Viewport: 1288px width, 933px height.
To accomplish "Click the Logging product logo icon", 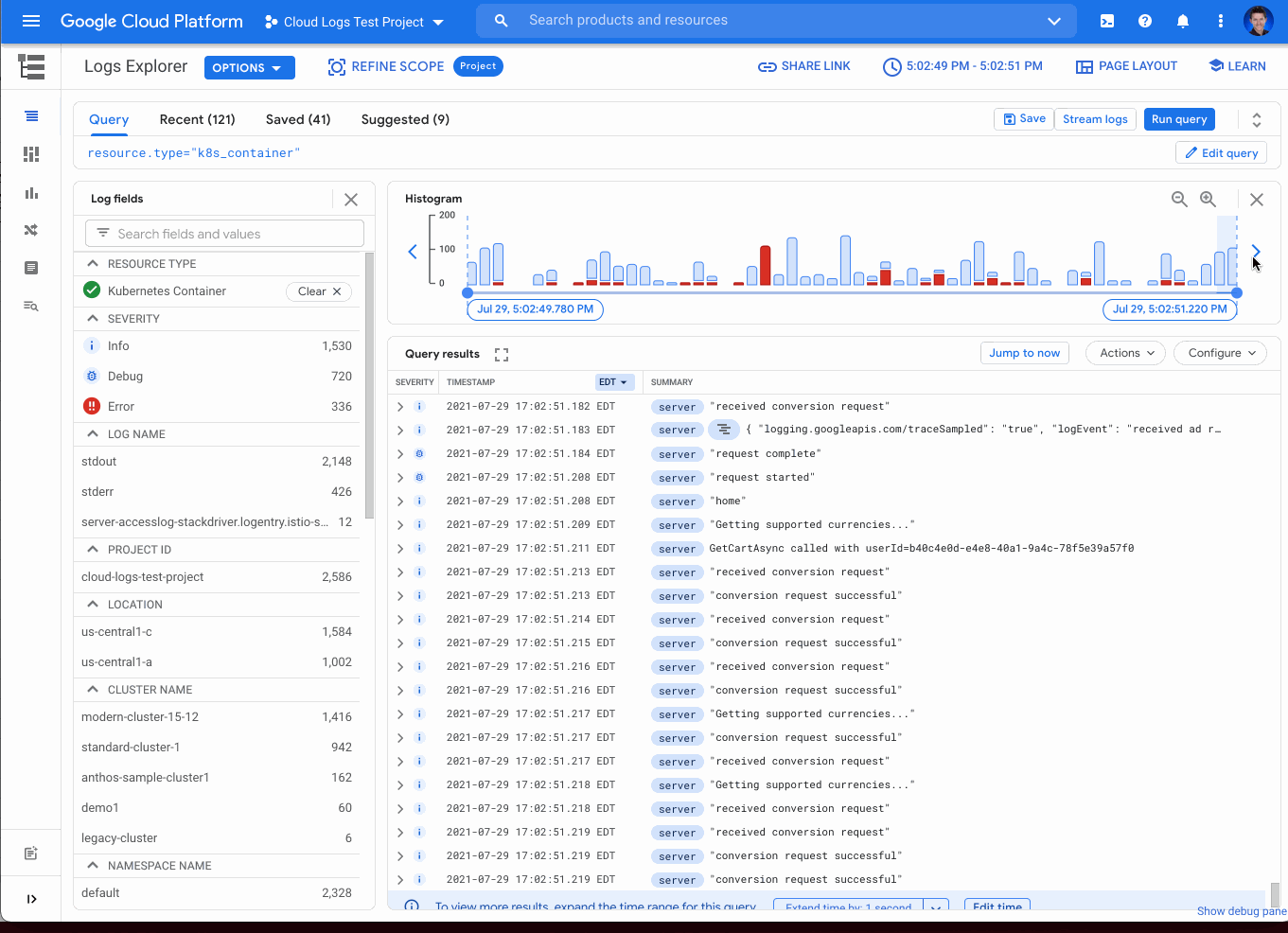I will pos(31,66).
